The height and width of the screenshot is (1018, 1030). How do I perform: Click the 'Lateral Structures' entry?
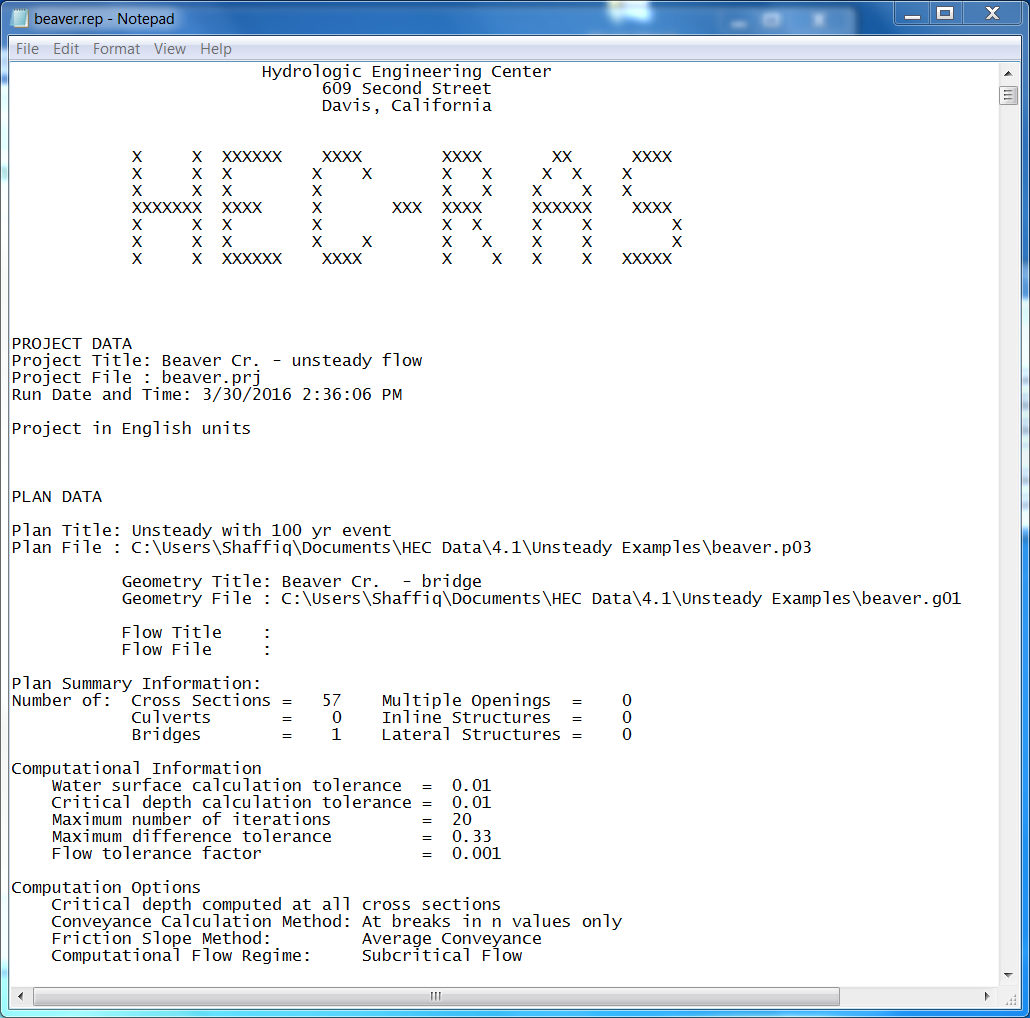[x=506, y=735]
